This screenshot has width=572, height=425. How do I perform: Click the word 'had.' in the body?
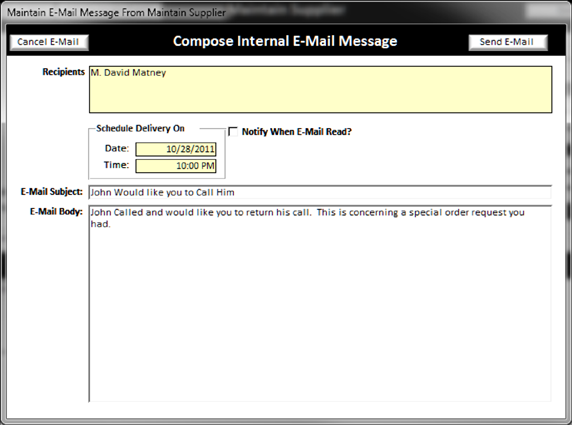point(100,224)
